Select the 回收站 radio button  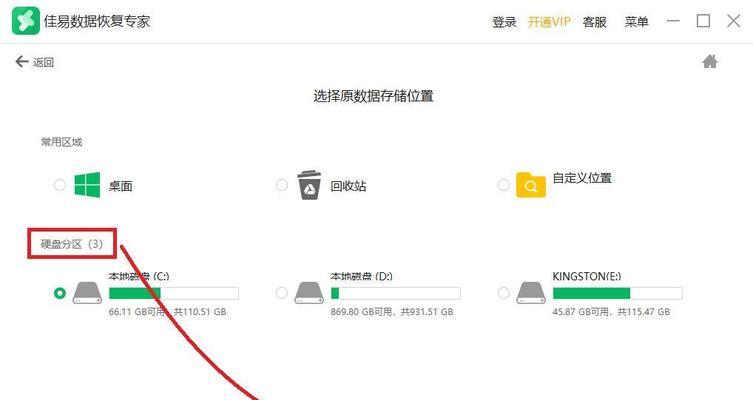coord(282,185)
